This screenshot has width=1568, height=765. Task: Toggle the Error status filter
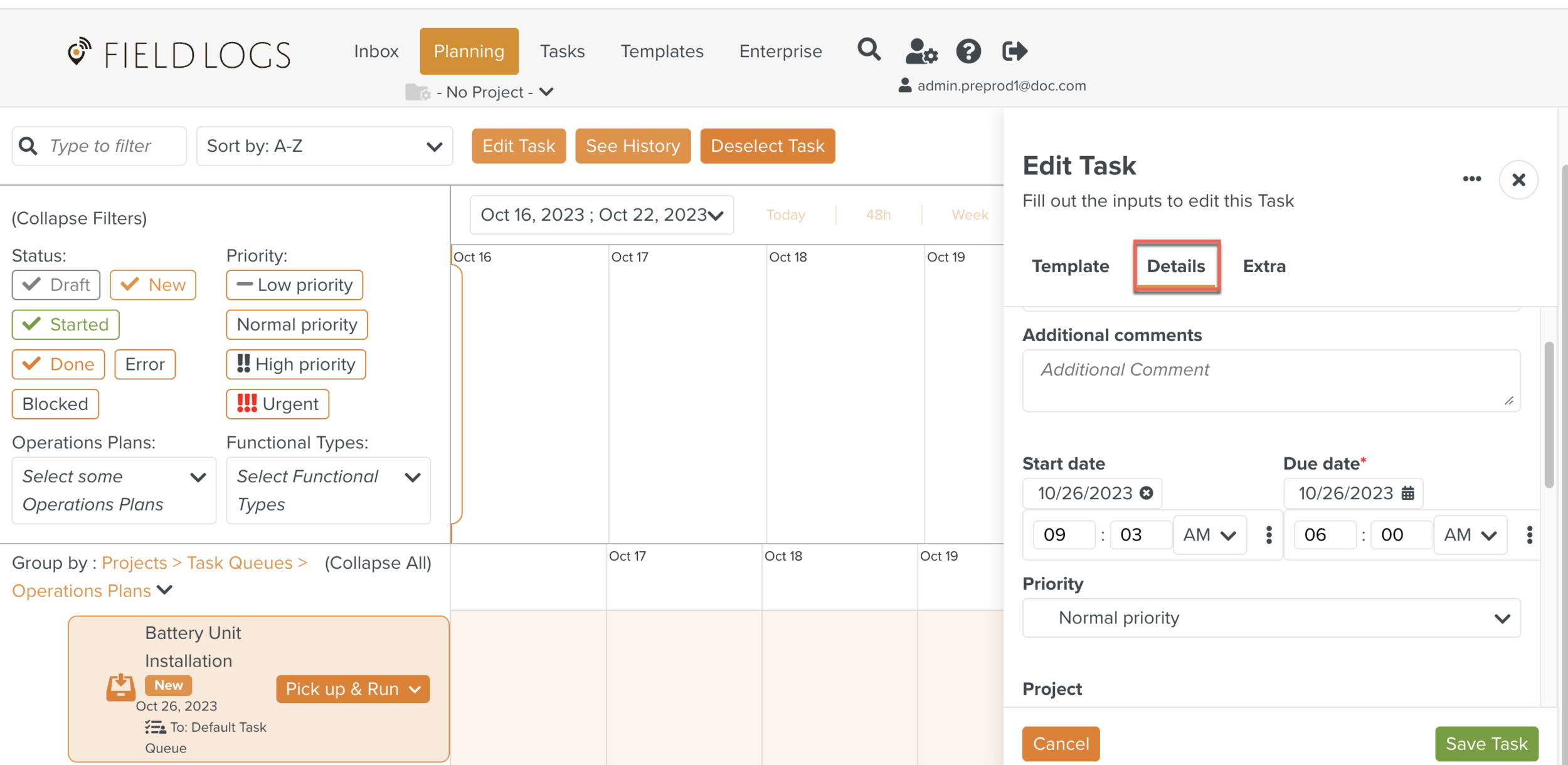pyautogui.click(x=145, y=364)
